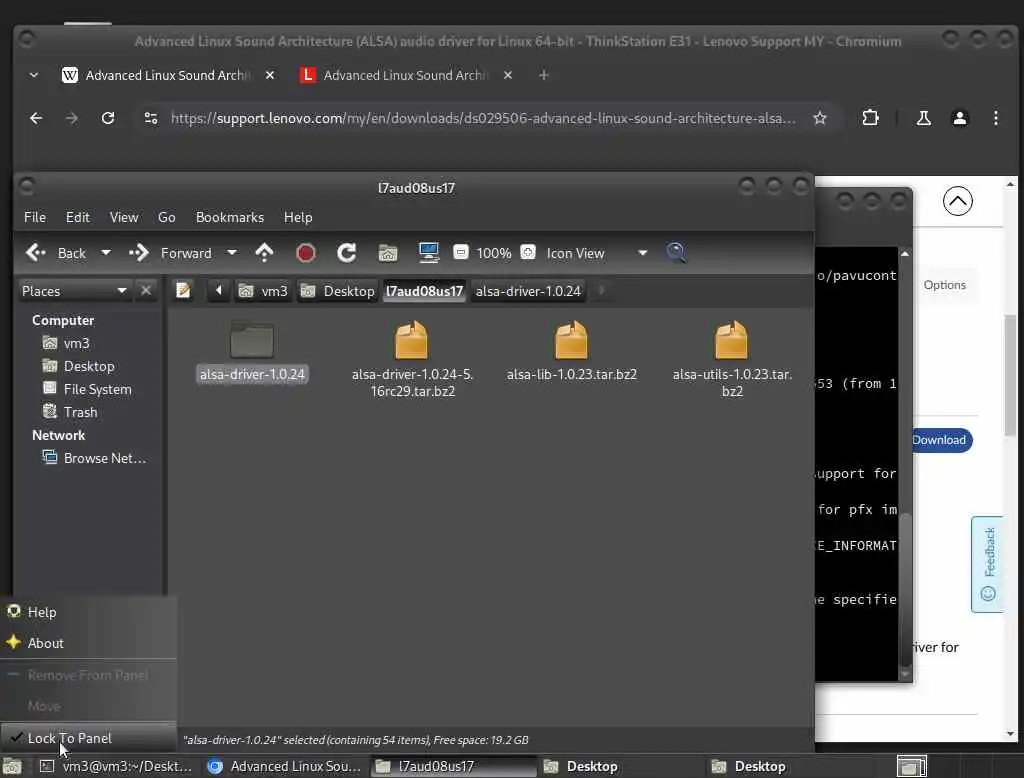Switch to terminal vm3@vm3 taskbar button
The height and width of the screenshot is (778, 1024).
[x=116, y=766]
